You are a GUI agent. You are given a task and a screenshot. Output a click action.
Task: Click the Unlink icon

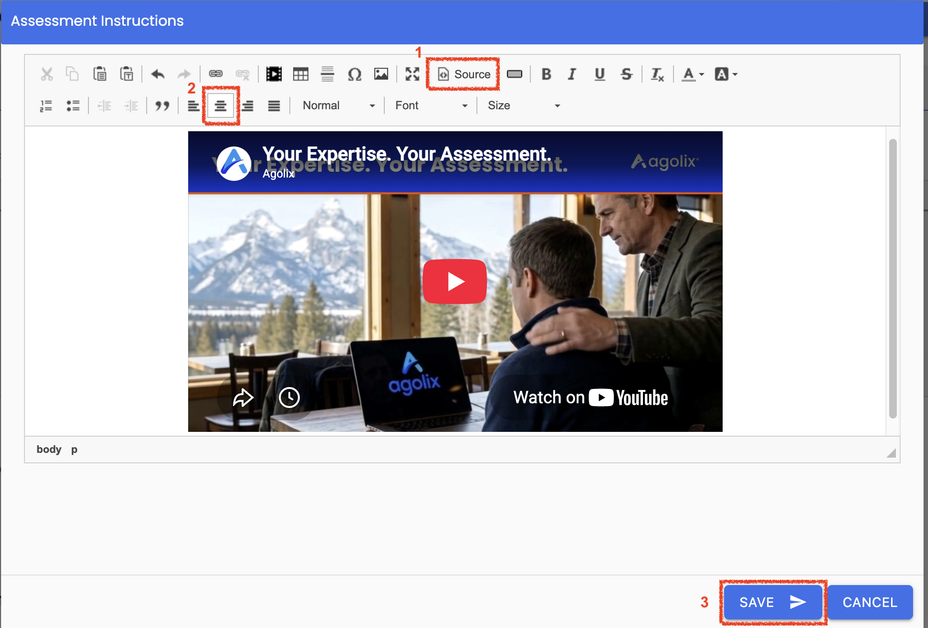pyautogui.click(x=243, y=74)
